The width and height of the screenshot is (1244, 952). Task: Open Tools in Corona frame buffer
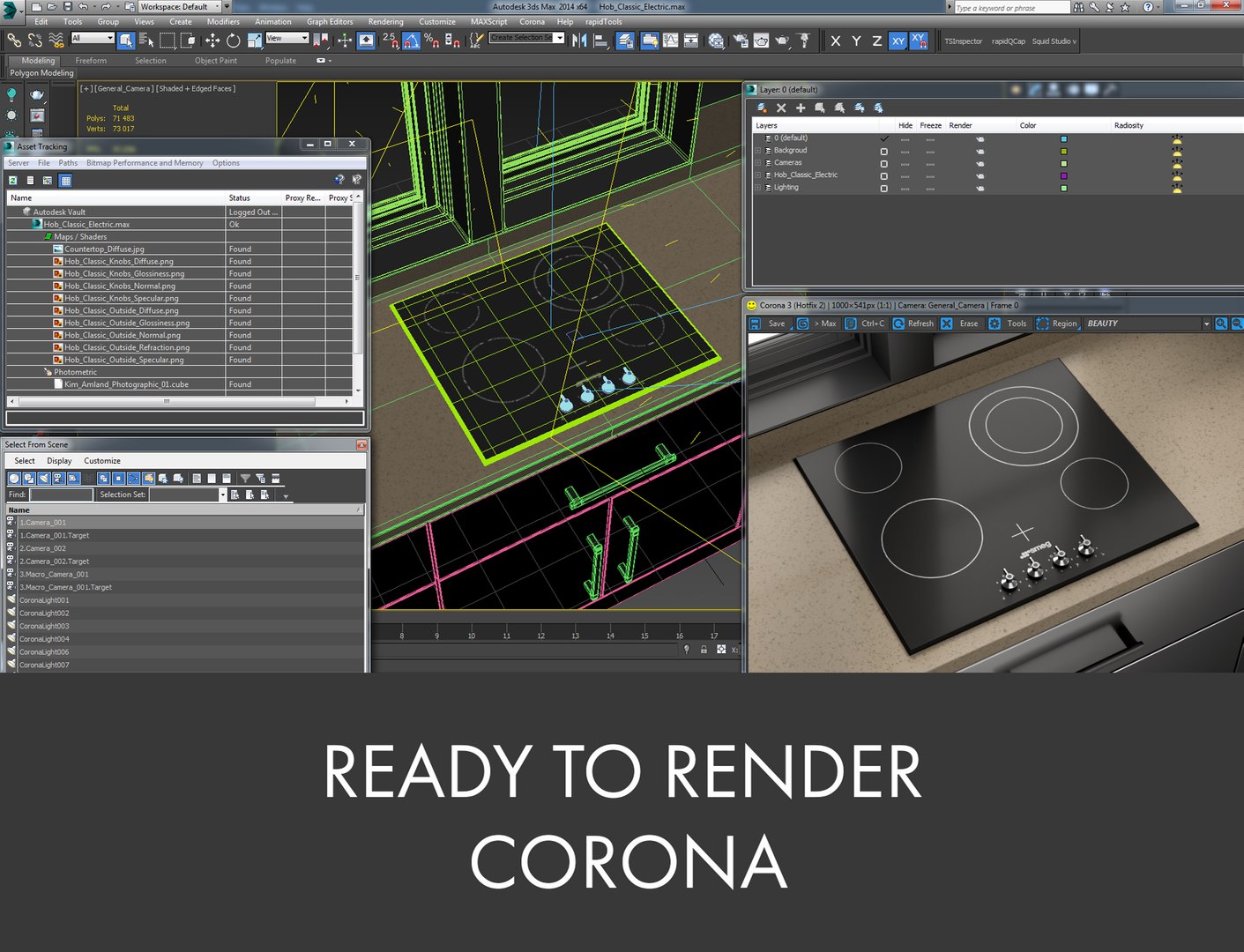coord(1008,324)
